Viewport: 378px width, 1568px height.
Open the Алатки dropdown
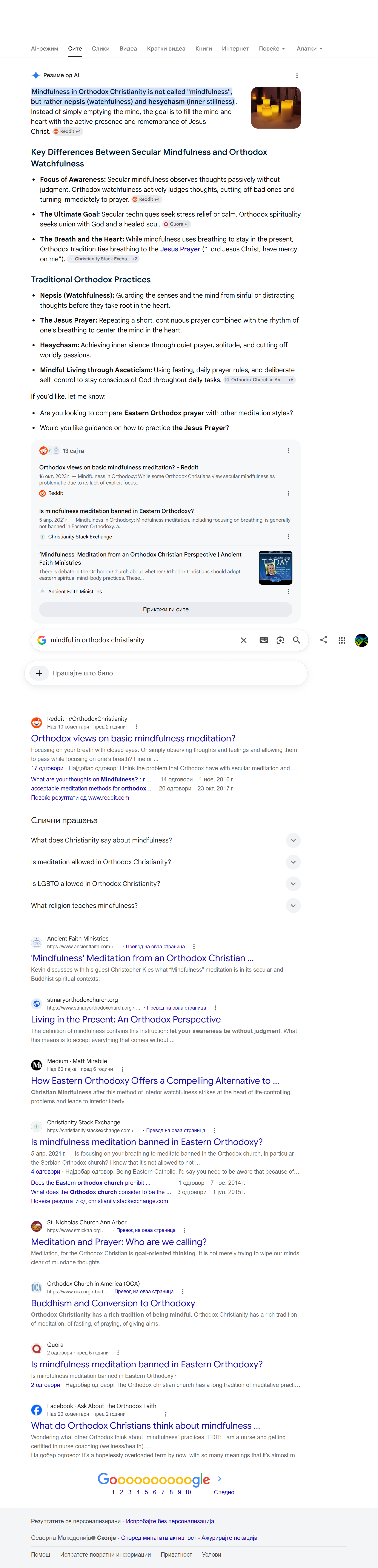click(x=309, y=49)
